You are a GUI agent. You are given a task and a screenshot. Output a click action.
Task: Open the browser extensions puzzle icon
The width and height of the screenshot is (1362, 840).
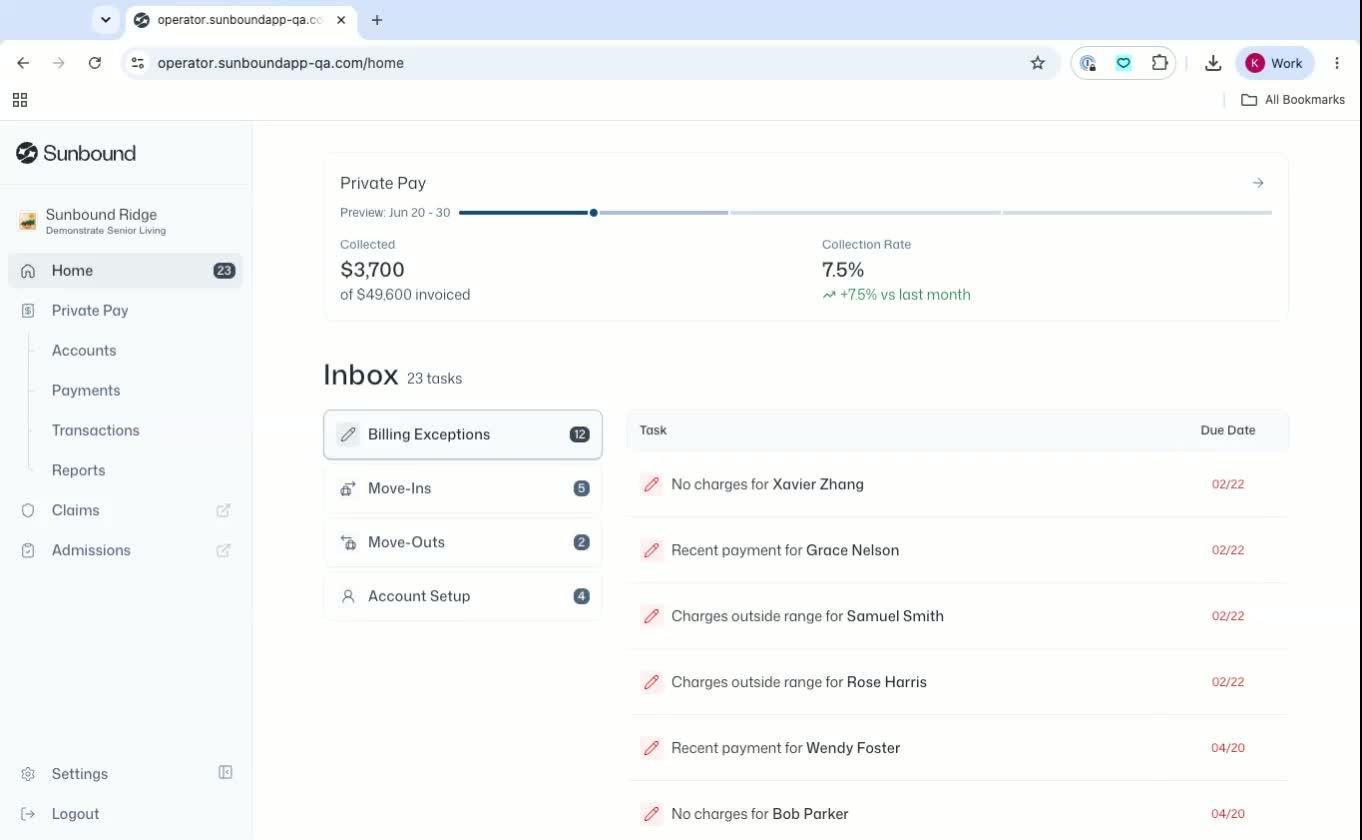pos(1159,63)
